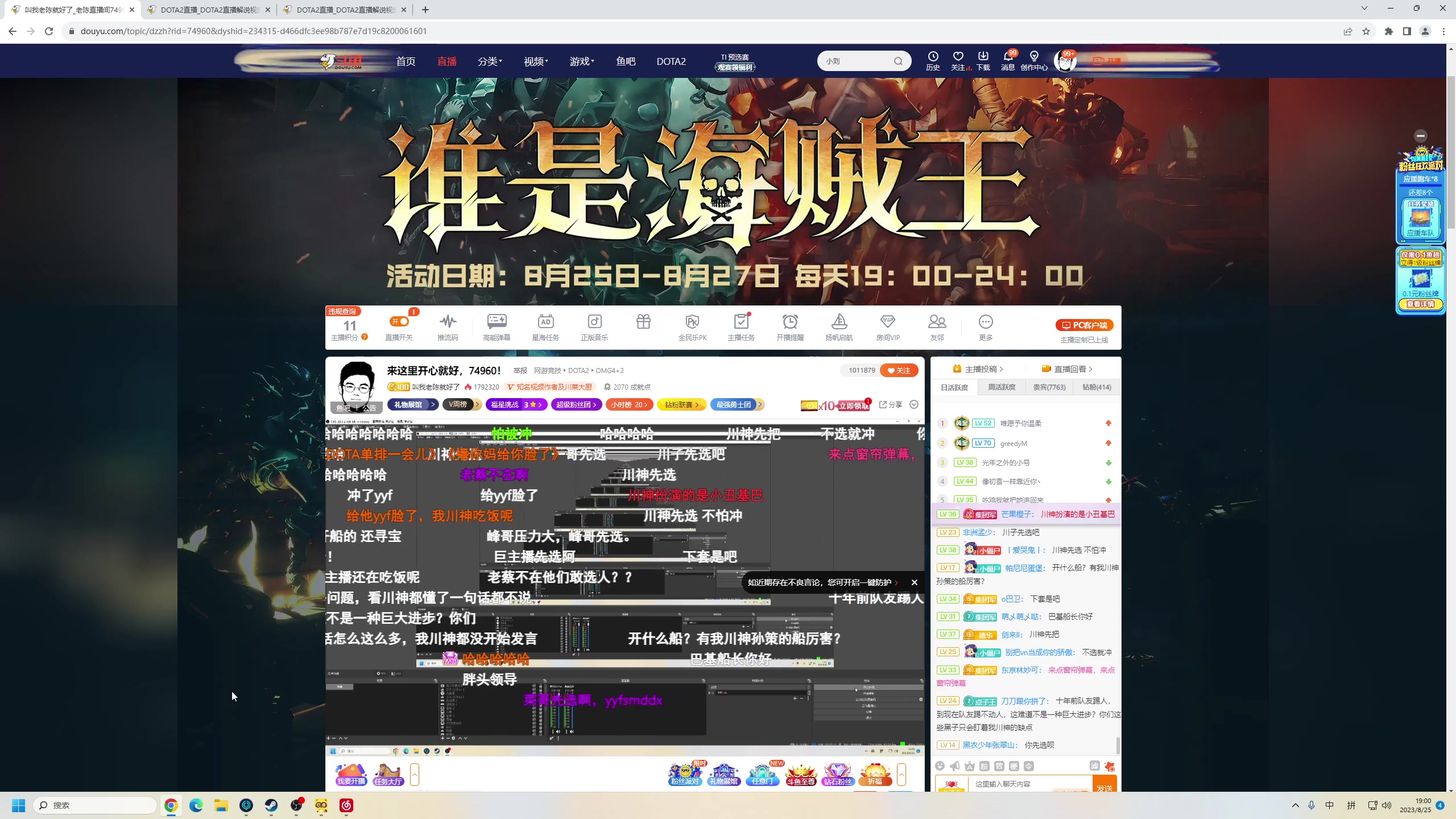Dismiss the 一键防护 popup with X
Screen dimensions: 1456x819
(915, 582)
